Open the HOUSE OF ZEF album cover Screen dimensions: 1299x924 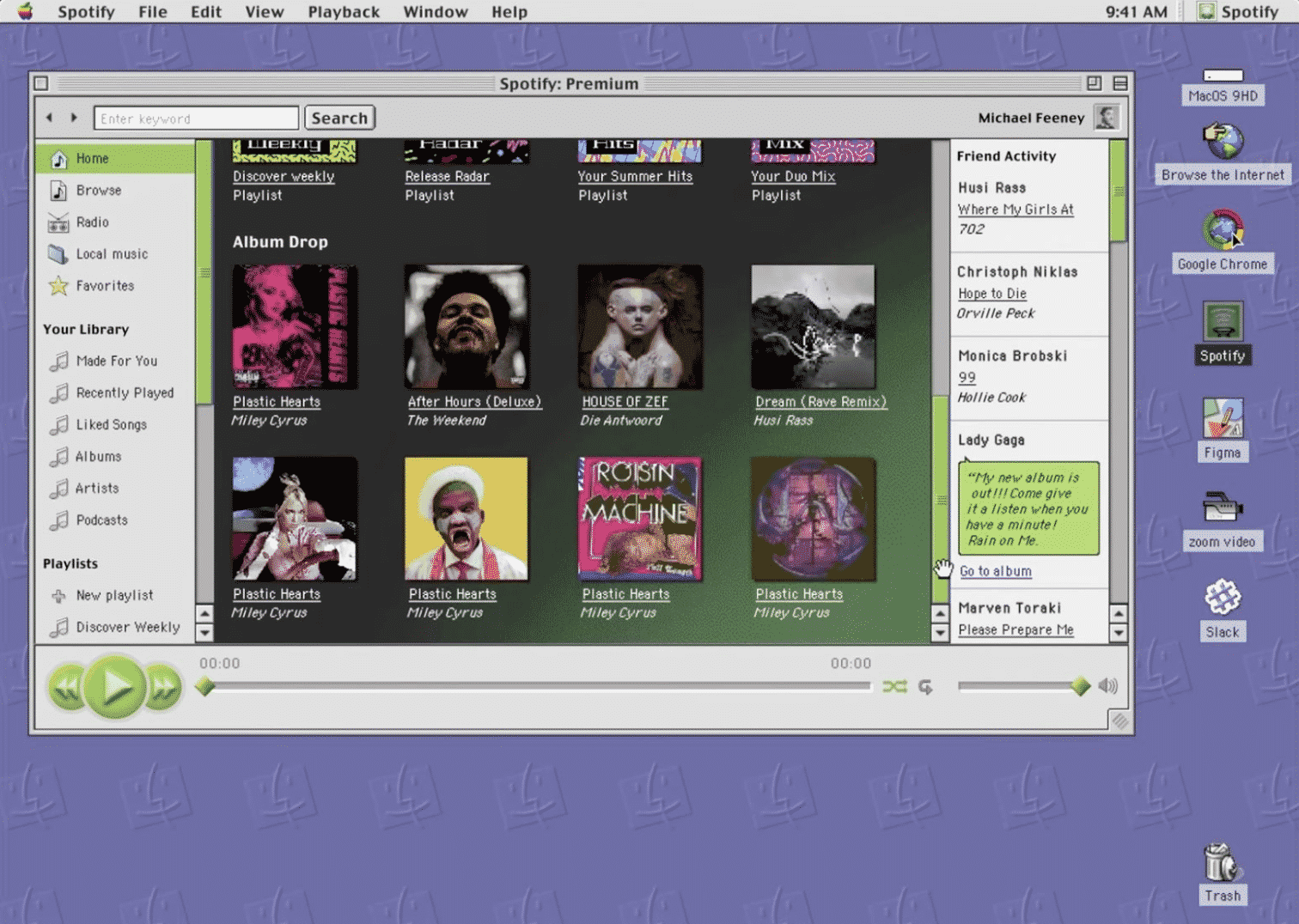639,327
